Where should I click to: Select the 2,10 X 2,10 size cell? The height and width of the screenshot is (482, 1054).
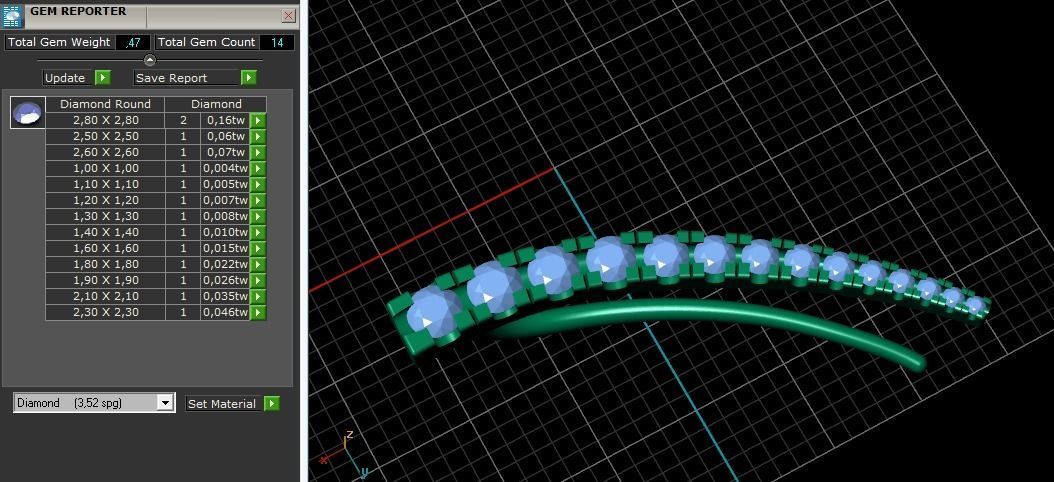point(106,296)
